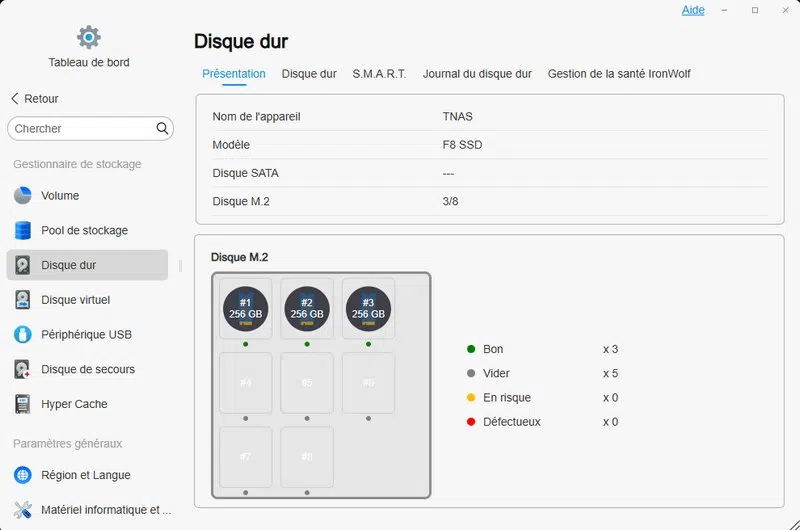Click the Nom de l'appareil label
800x530 pixels.
(257, 116)
